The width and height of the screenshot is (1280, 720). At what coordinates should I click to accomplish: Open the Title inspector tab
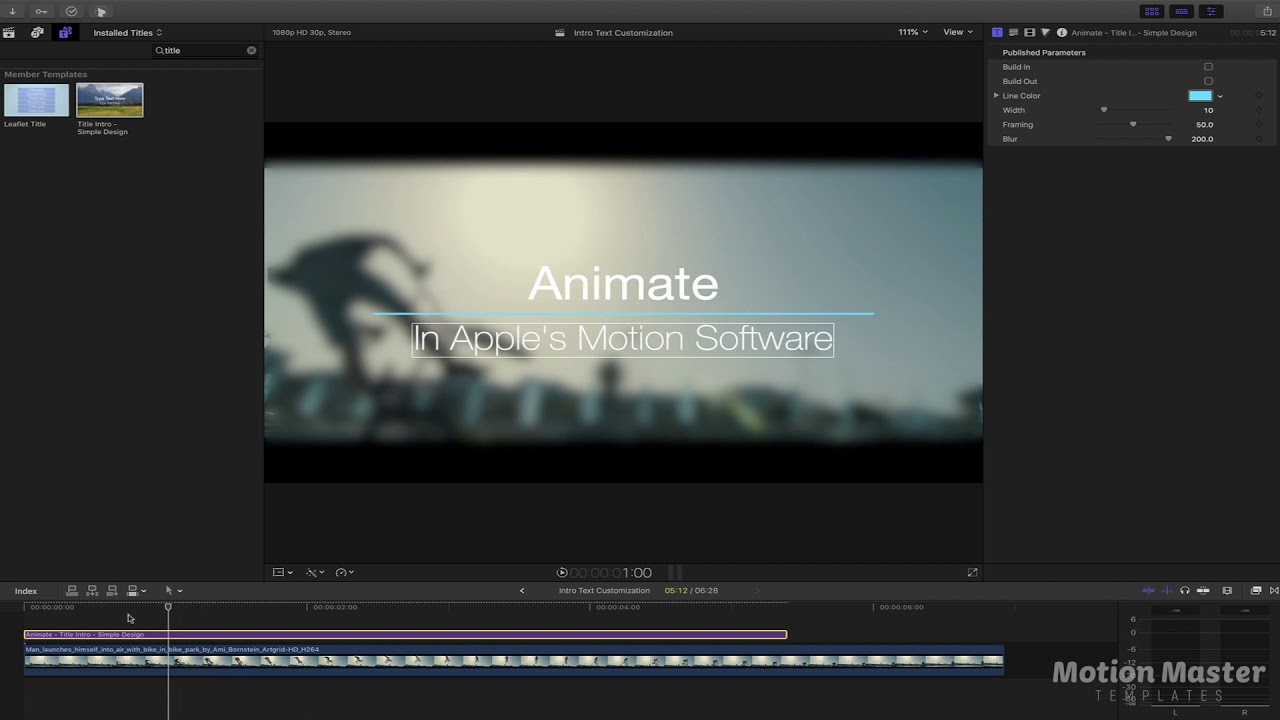[x=997, y=33]
